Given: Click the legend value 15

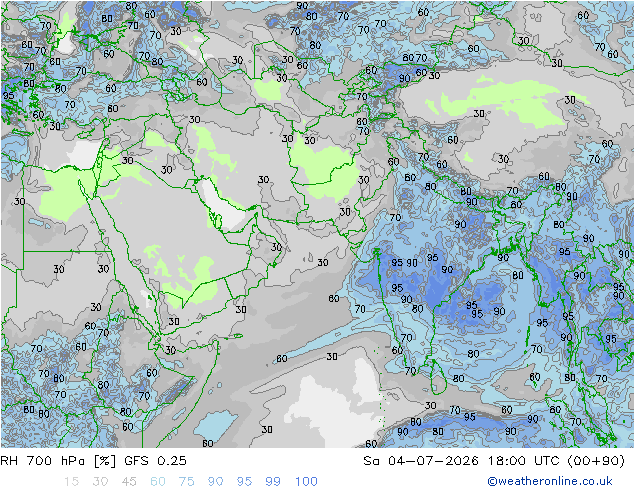Looking at the screenshot, I should 71,482.
